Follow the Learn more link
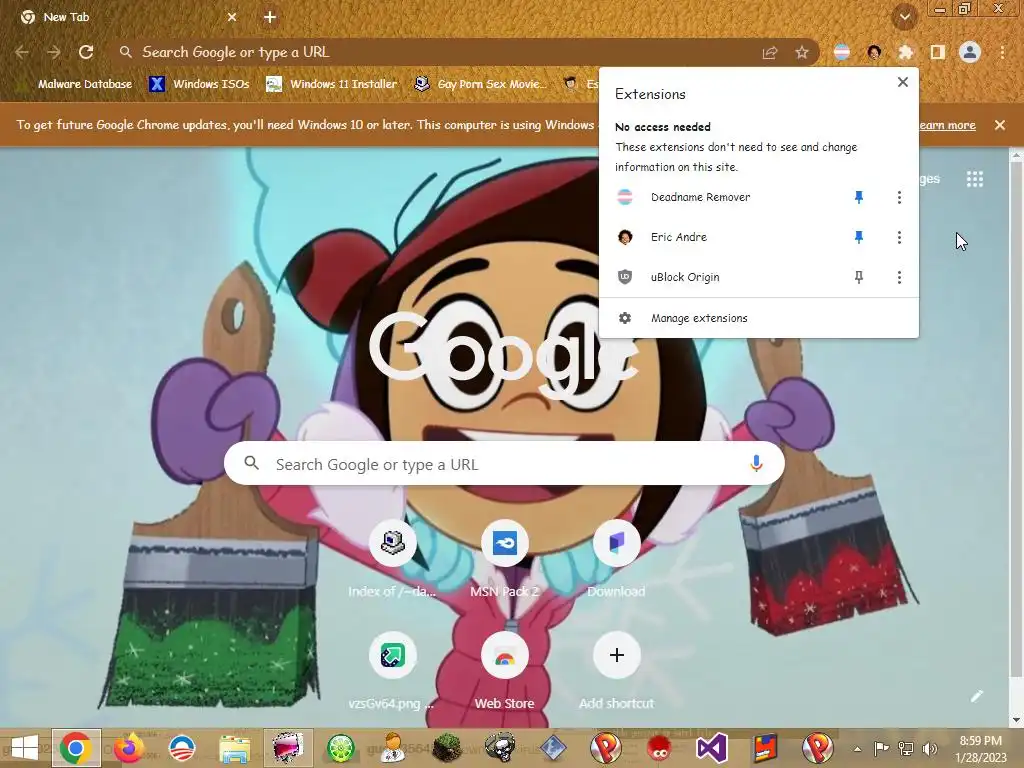The image size is (1024, 768). [x=947, y=125]
